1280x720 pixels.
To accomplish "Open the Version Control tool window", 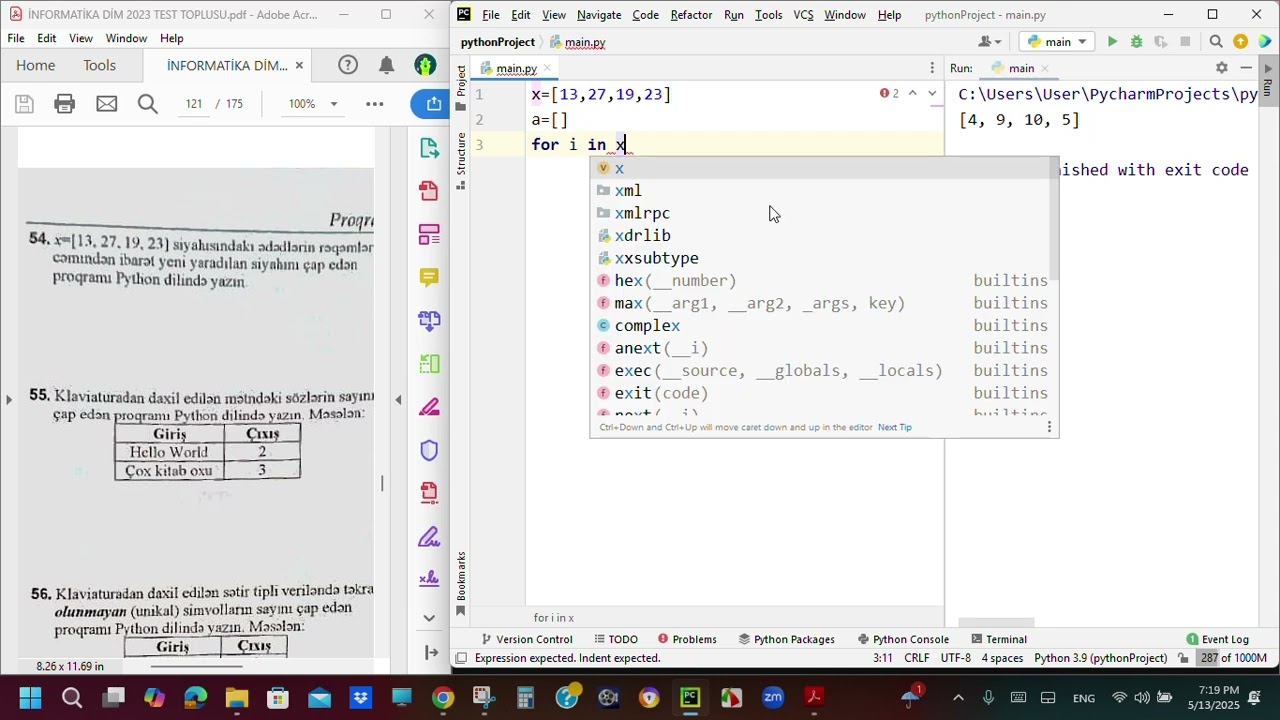I will tap(526, 639).
